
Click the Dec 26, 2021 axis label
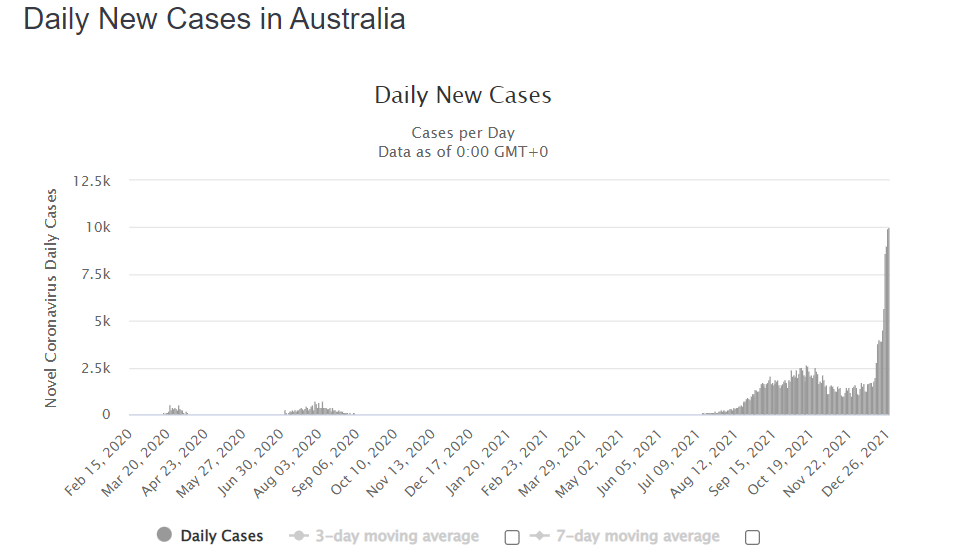point(854,464)
